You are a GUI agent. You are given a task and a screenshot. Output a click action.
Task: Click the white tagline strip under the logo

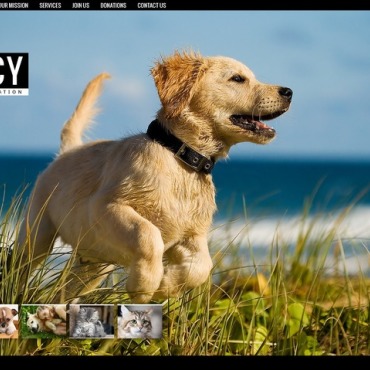point(14,92)
